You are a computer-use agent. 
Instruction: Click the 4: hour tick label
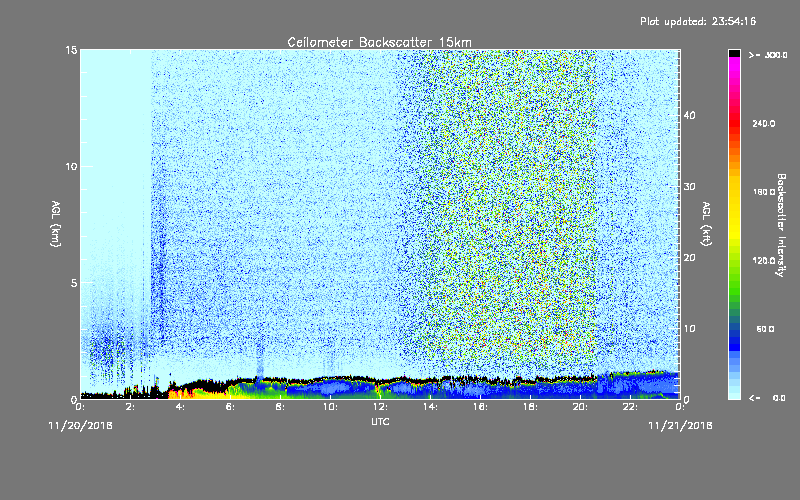180,407
